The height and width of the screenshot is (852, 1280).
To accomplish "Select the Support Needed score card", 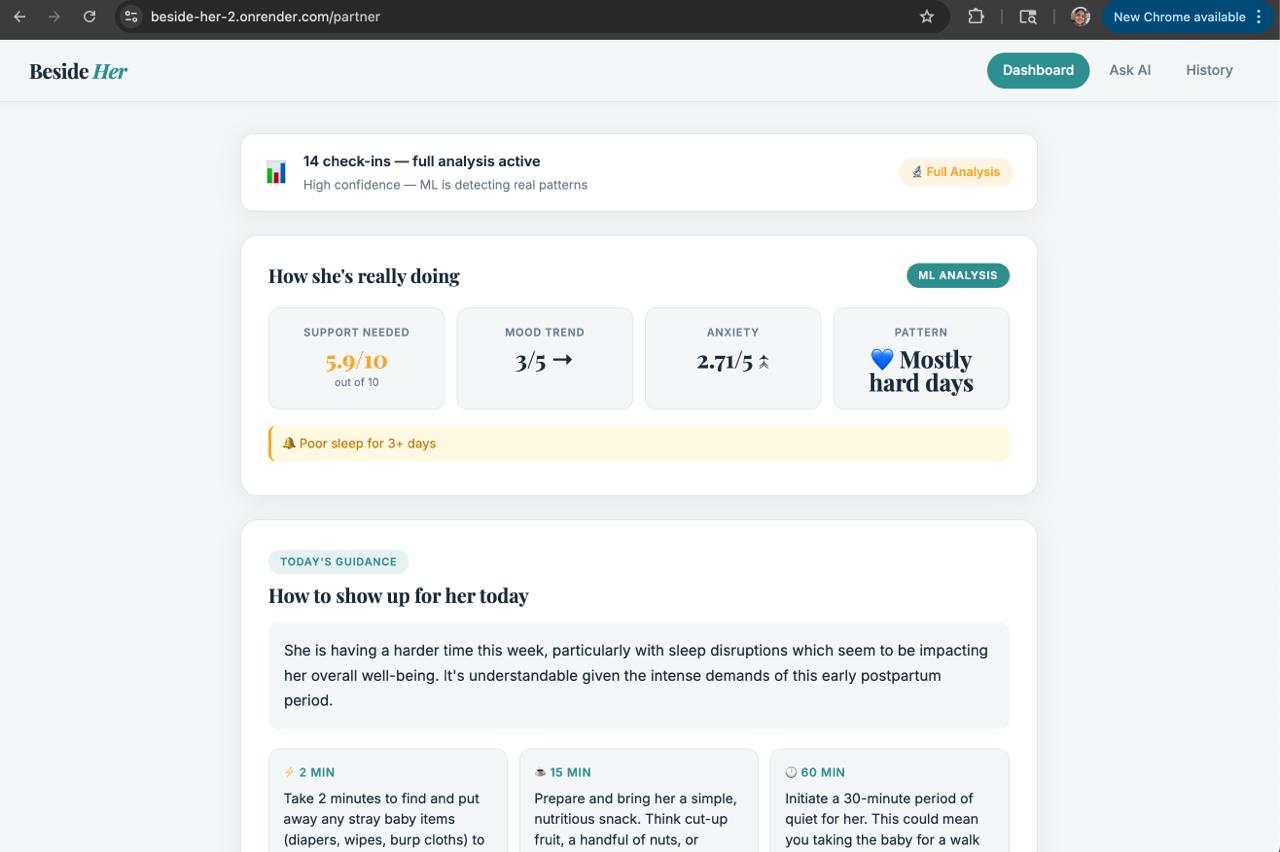I will 356,358.
